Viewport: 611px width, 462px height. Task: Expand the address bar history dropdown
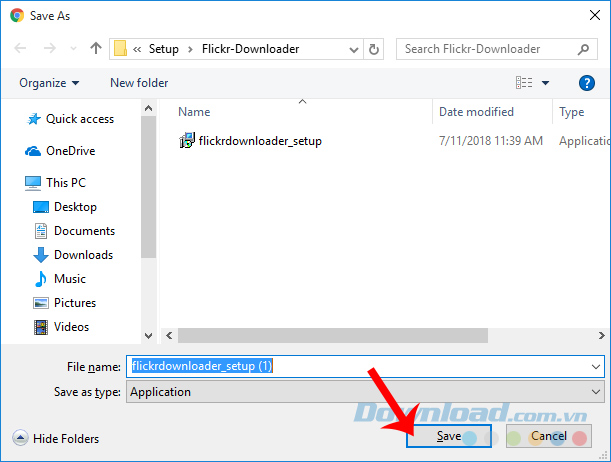click(354, 49)
